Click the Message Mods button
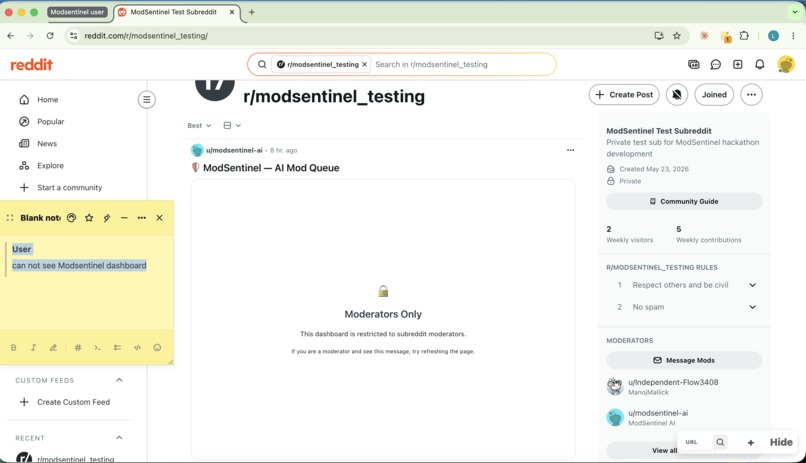Viewport: 806px width, 463px height. tap(684, 360)
